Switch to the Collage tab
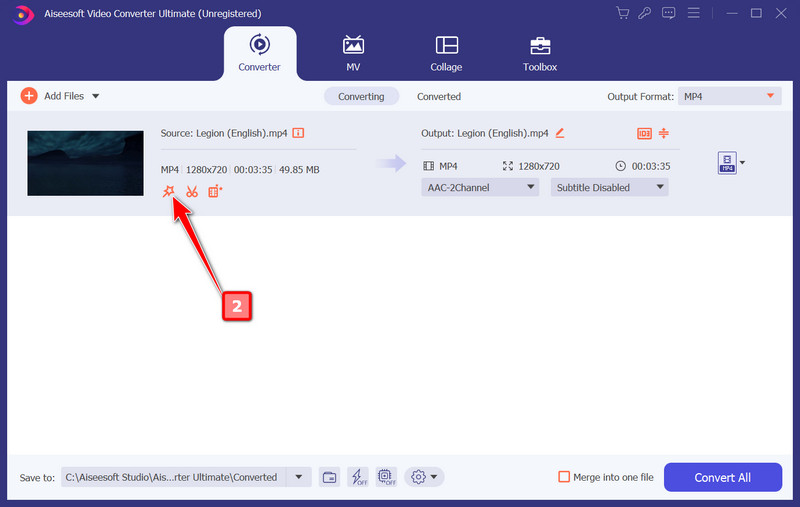This screenshot has height=507, width=800. coord(446,54)
